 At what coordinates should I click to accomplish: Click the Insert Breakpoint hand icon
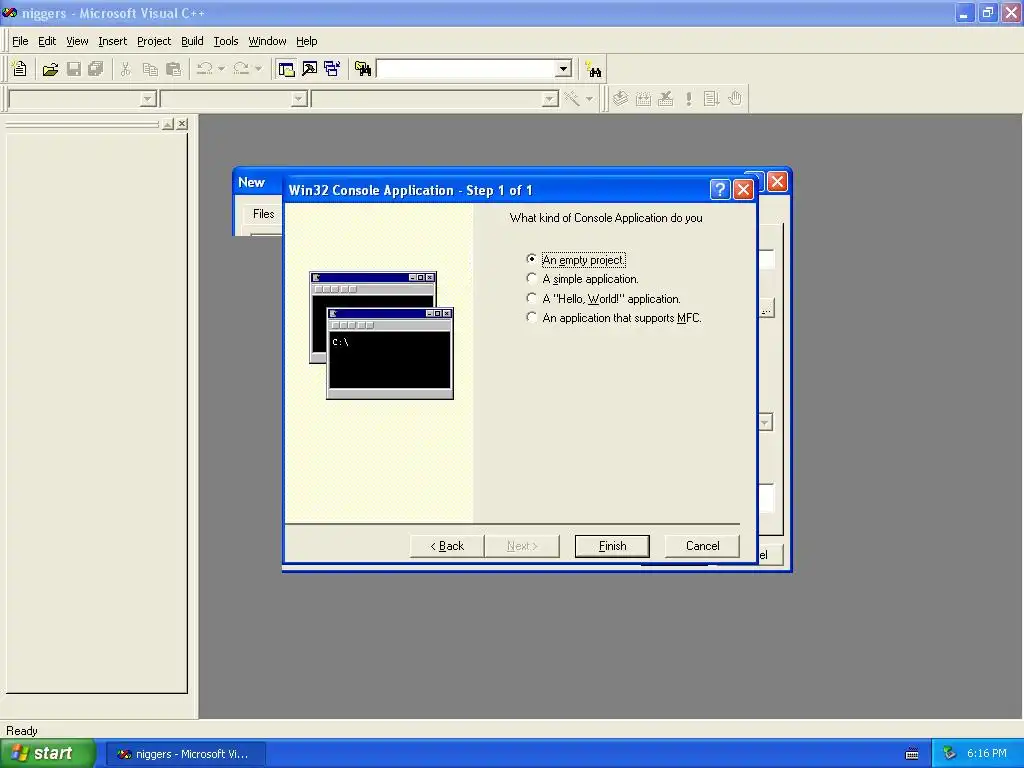[x=735, y=99]
